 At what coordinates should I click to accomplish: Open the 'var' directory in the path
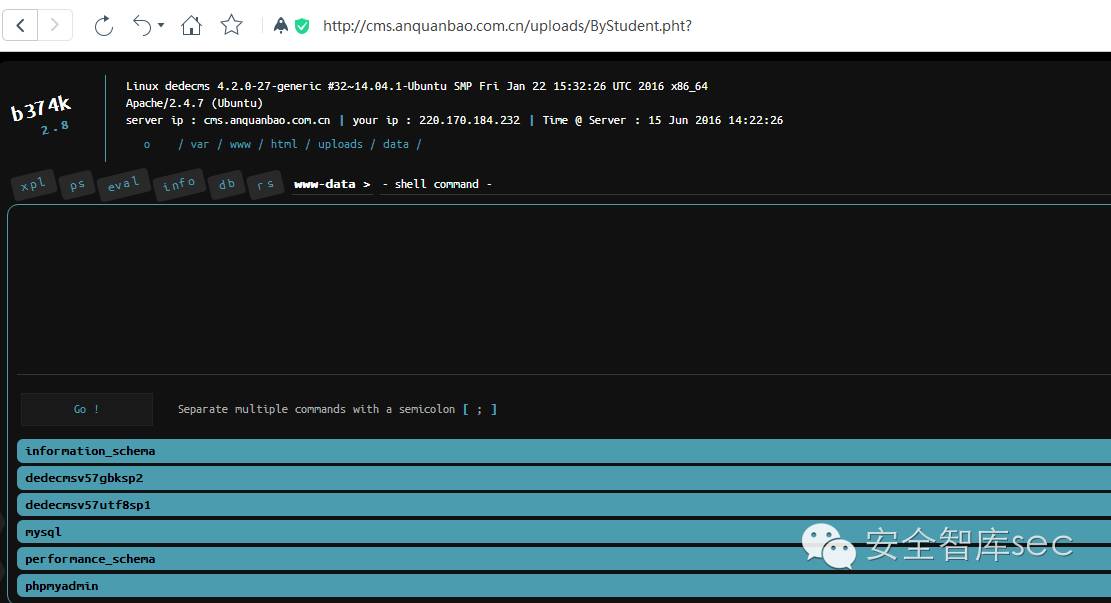tap(200, 145)
